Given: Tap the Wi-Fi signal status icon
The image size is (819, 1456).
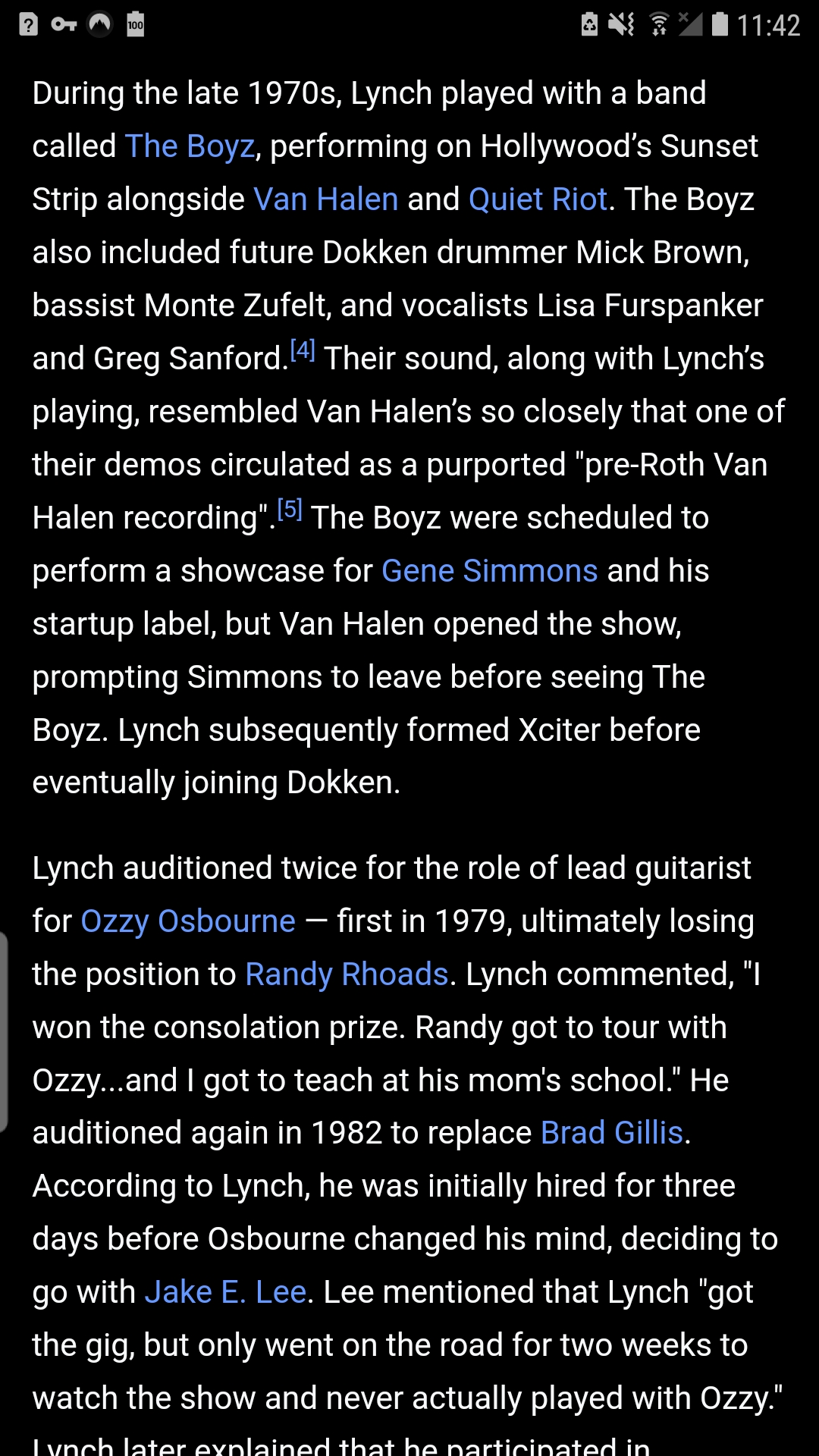Looking at the screenshot, I should pos(658,25).
